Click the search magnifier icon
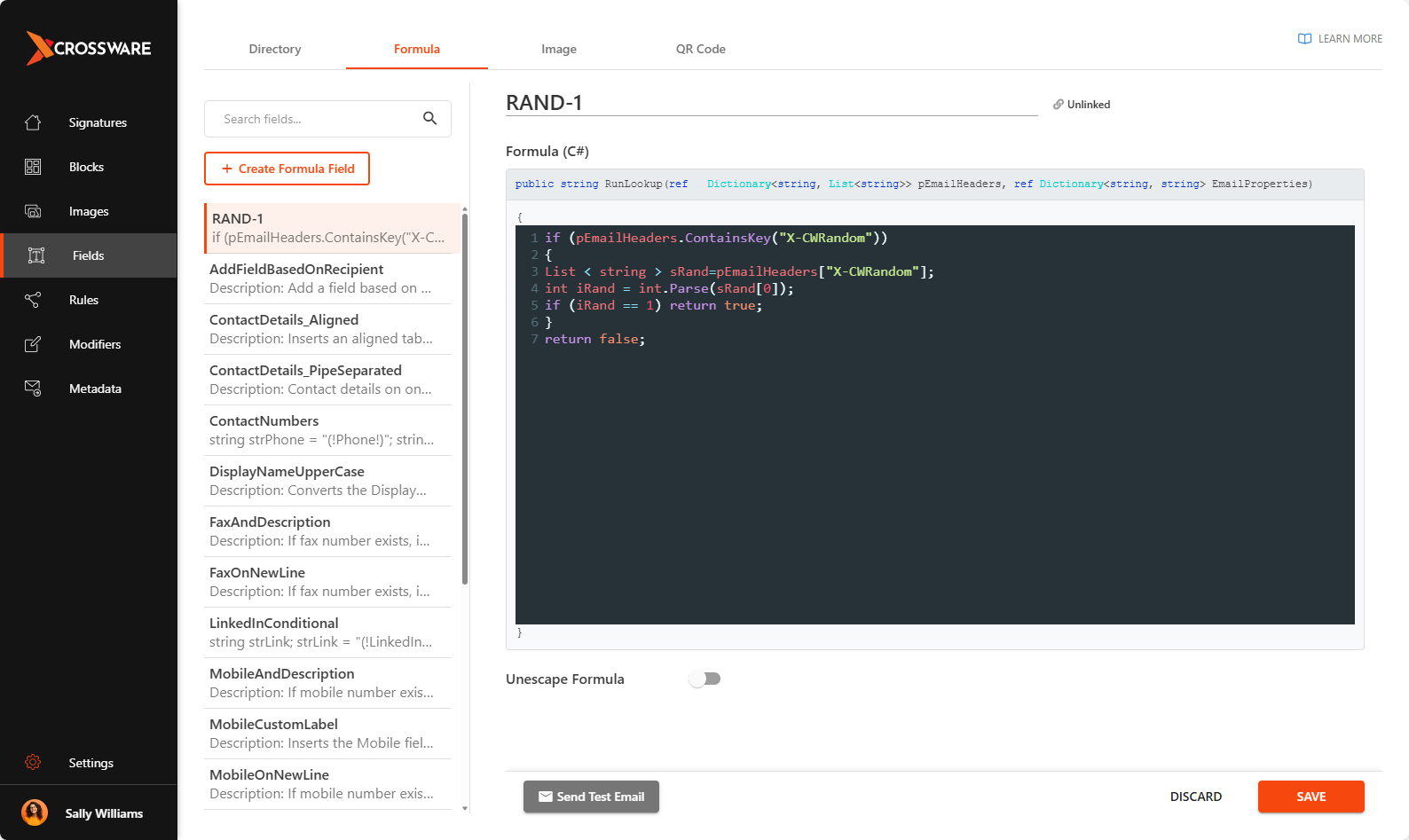 429,119
